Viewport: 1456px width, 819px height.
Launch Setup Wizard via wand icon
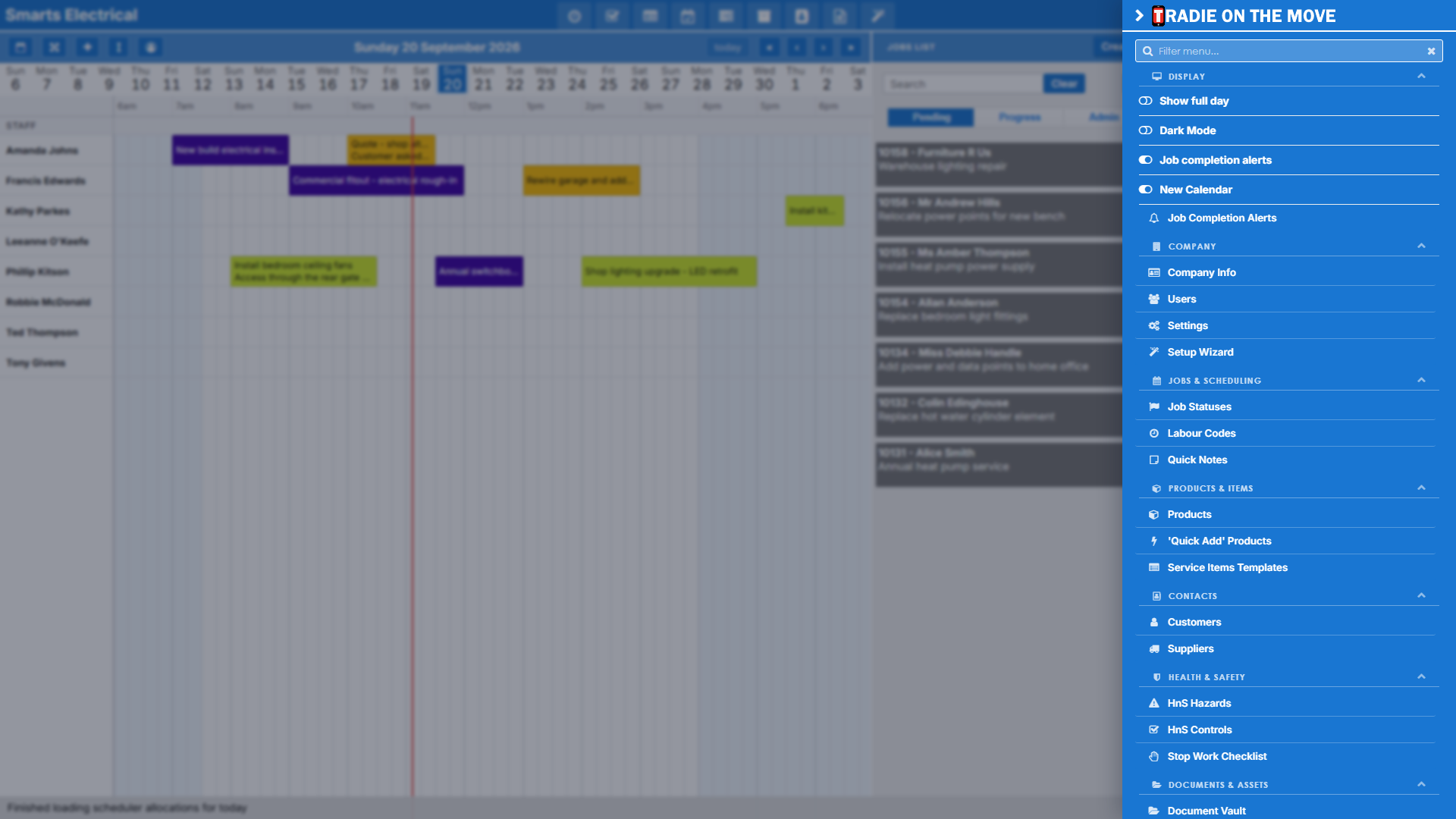[x=1154, y=352]
